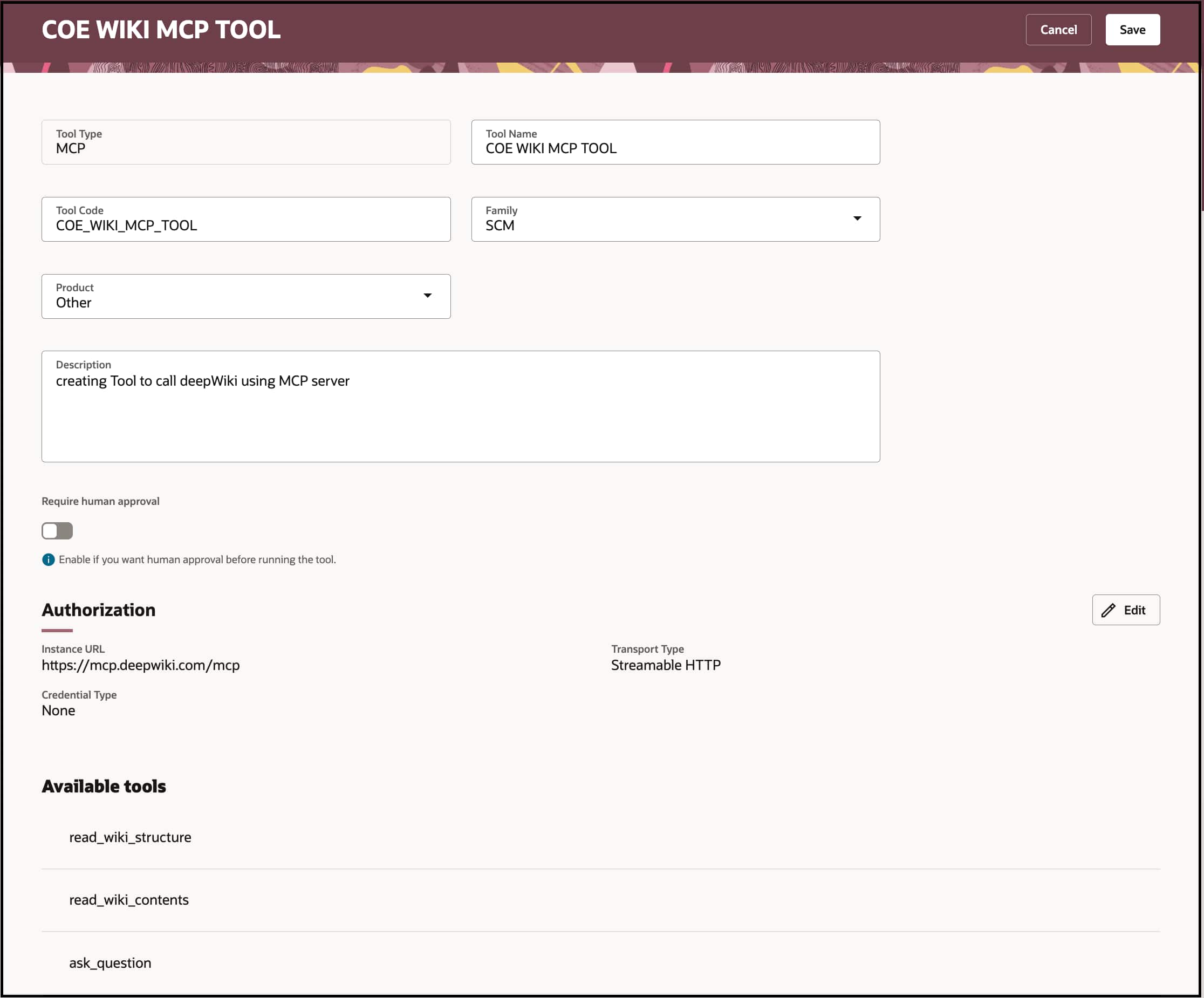
Task: Open the Family dropdown showing SCM
Action: pyautogui.click(x=675, y=219)
